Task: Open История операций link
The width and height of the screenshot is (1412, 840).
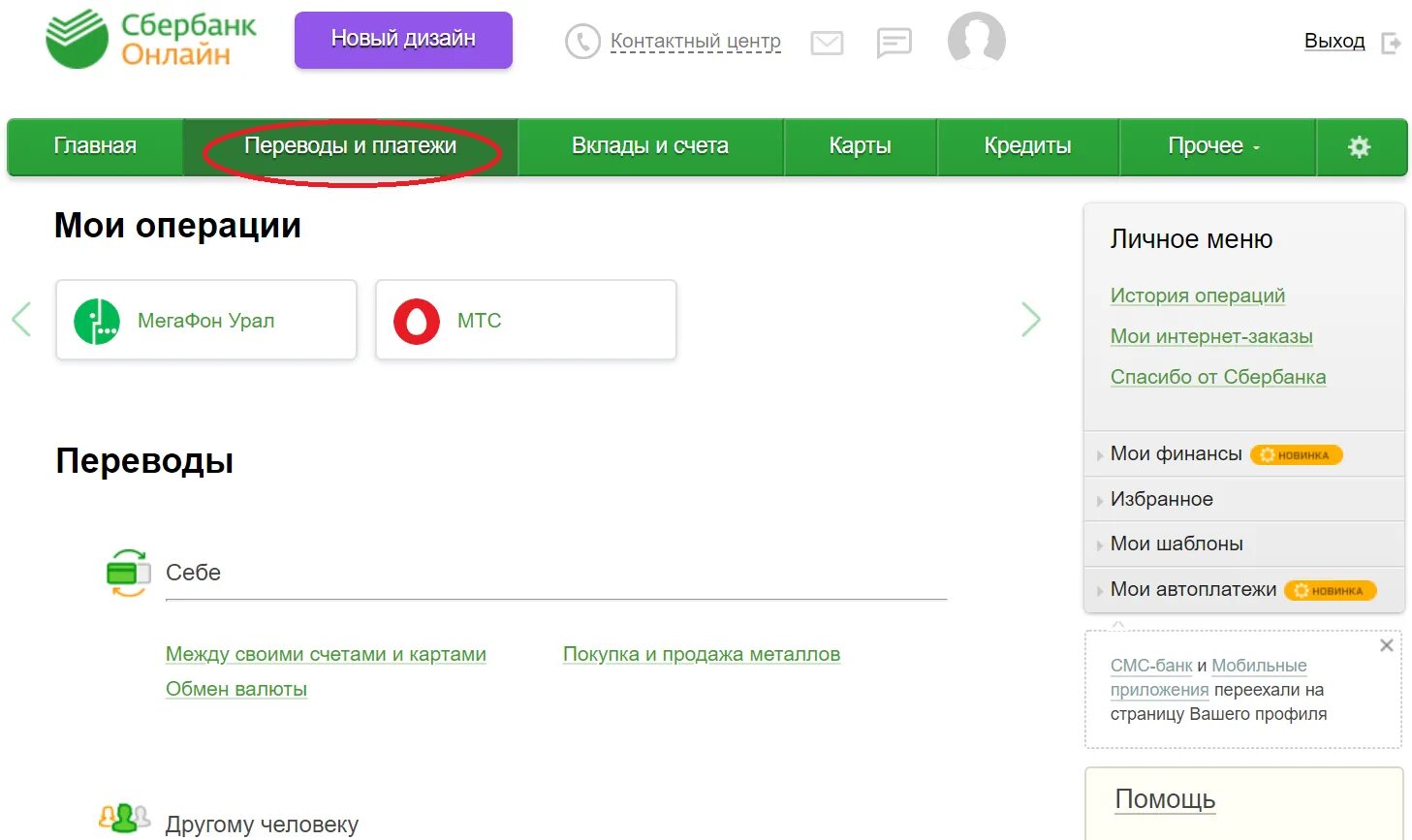Action: point(1198,296)
